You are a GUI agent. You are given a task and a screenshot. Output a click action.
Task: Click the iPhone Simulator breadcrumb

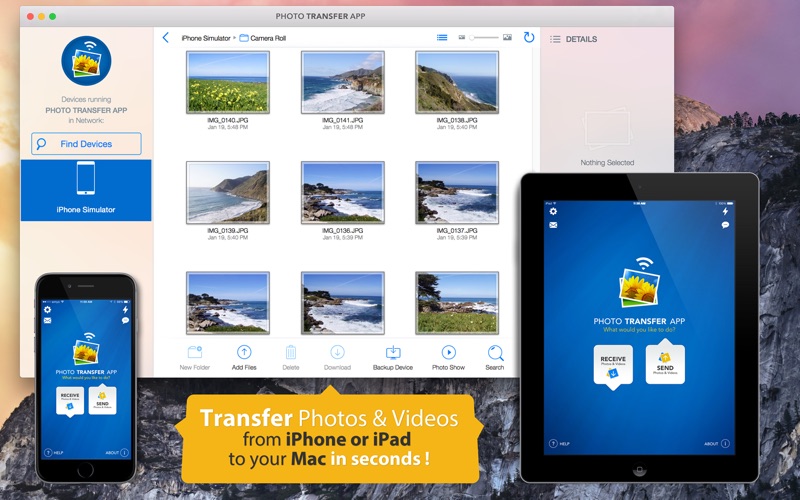click(205, 38)
